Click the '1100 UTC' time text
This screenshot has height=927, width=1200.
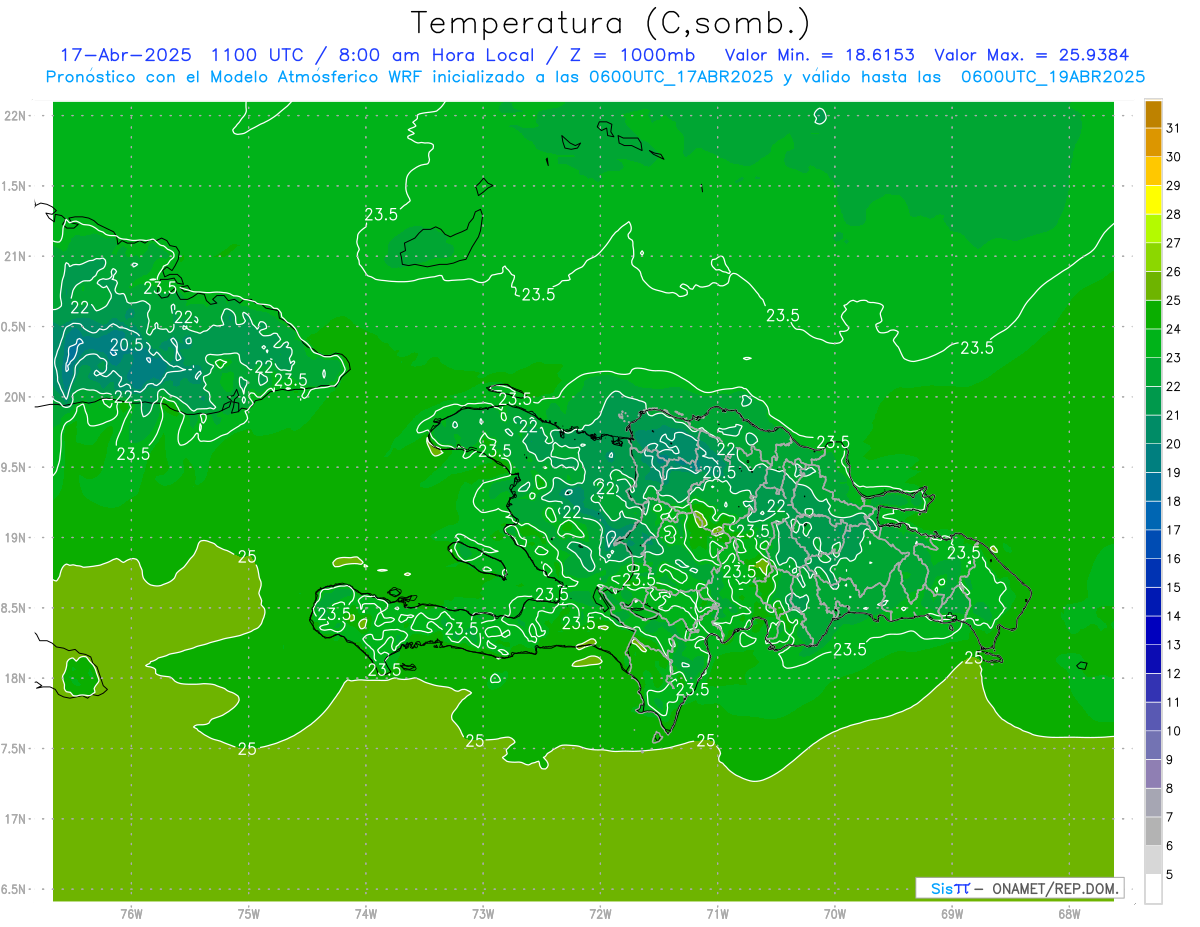pos(257,55)
